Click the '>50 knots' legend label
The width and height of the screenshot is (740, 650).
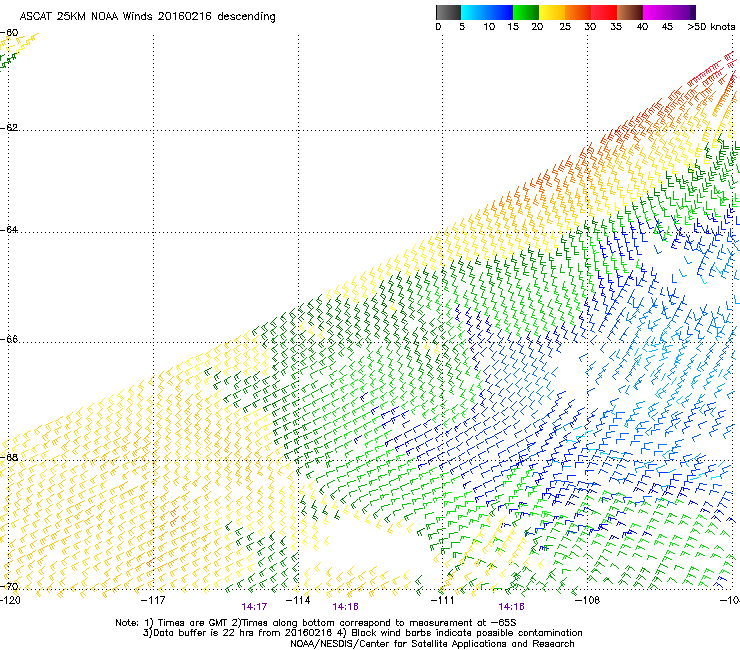tap(711, 27)
